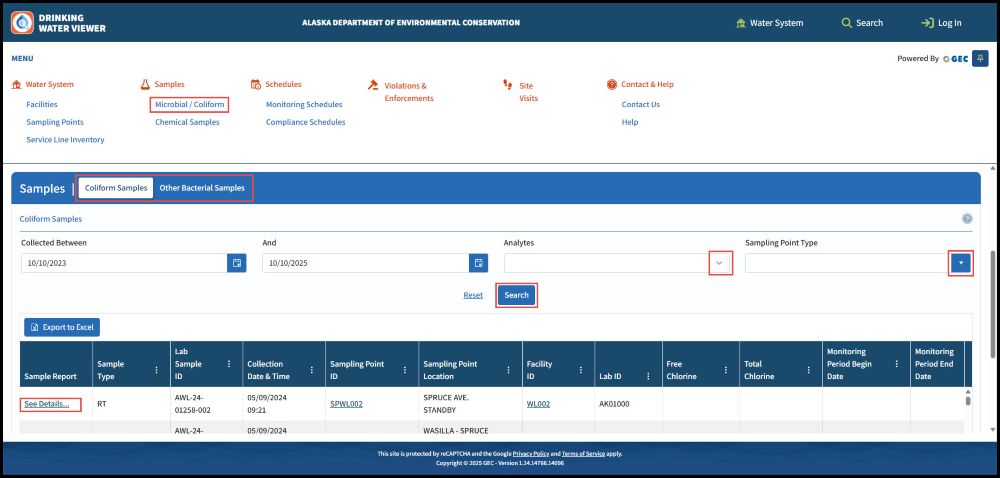Viewport: 1000px width, 478px height.
Task: Switch to Other Bacterial Samples tab
Action: (201, 188)
